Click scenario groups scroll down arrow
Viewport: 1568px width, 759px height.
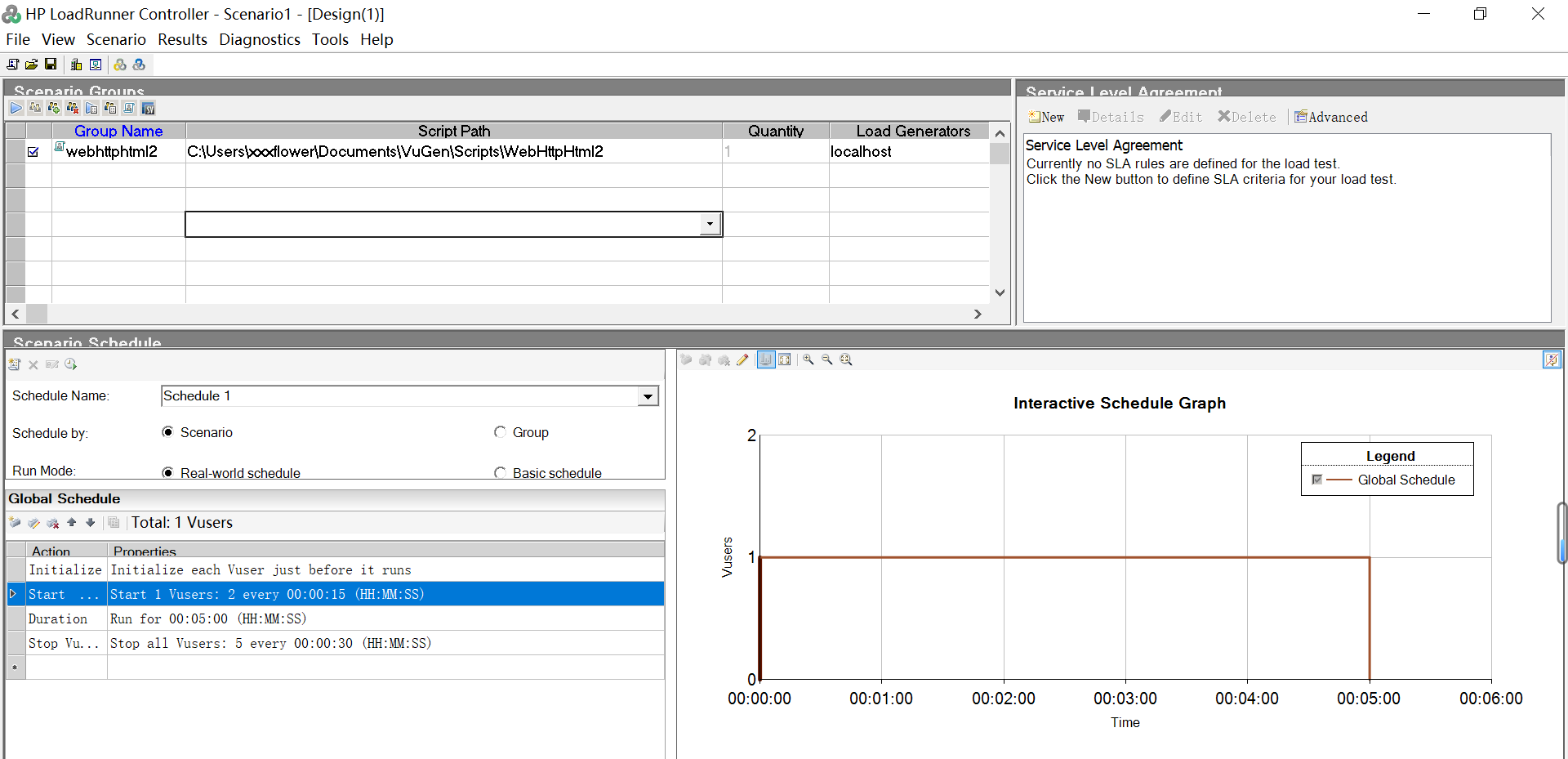pyautogui.click(x=1000, y=292)
